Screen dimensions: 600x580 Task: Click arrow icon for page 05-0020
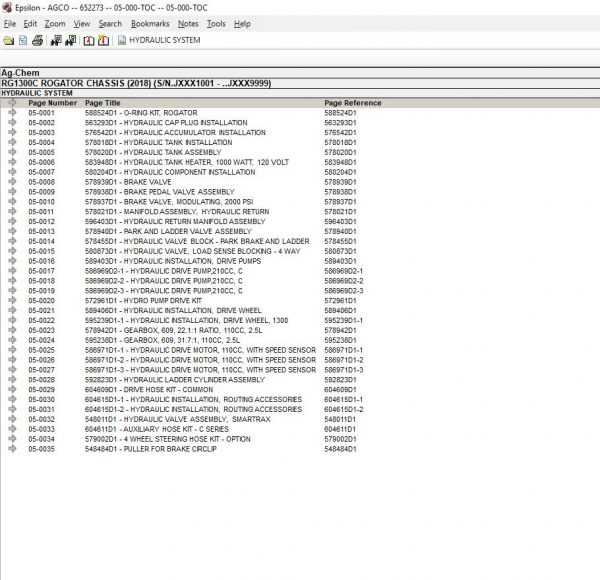tap(12, 300)
